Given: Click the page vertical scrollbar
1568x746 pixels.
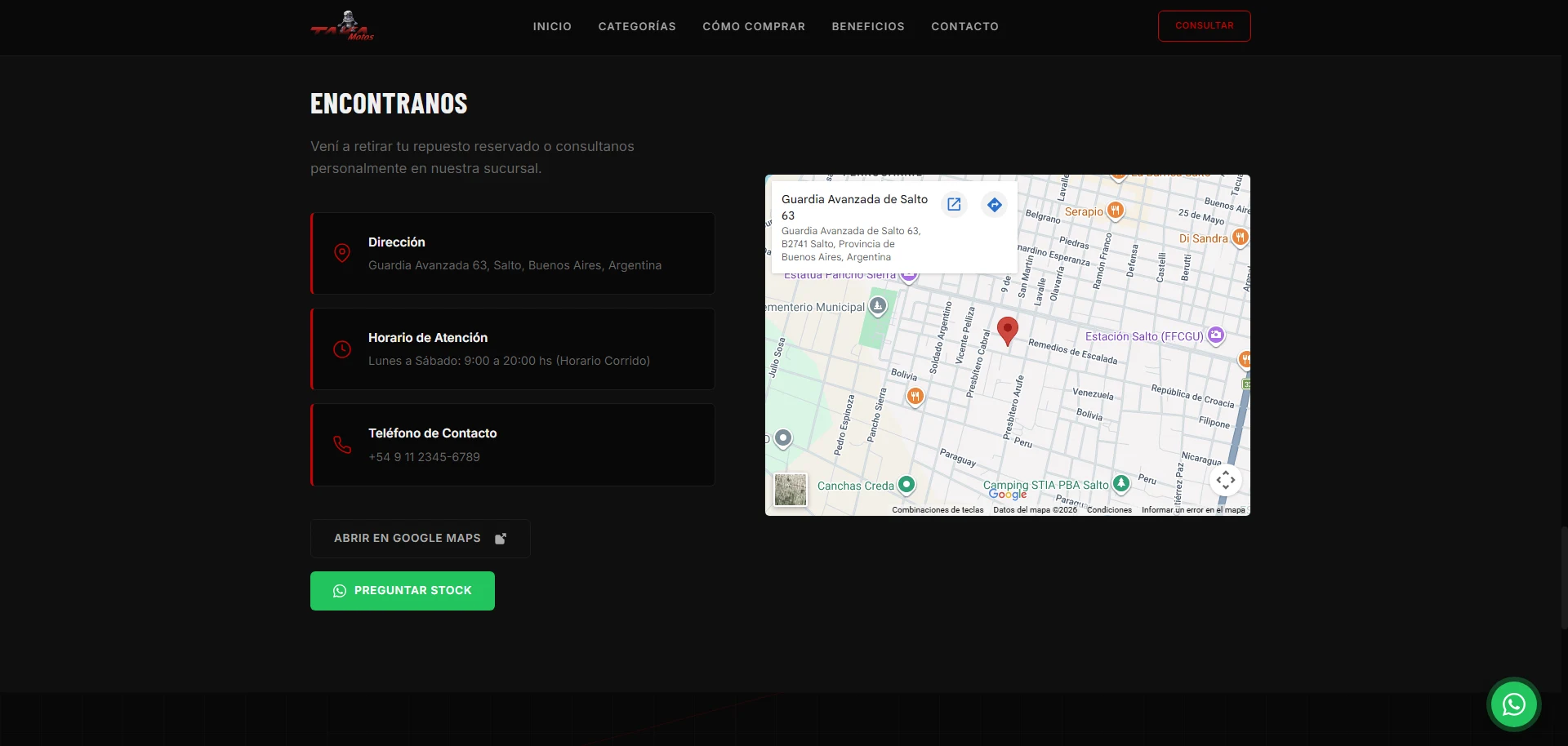Looking at the screenshot, I should [1563, 578].
